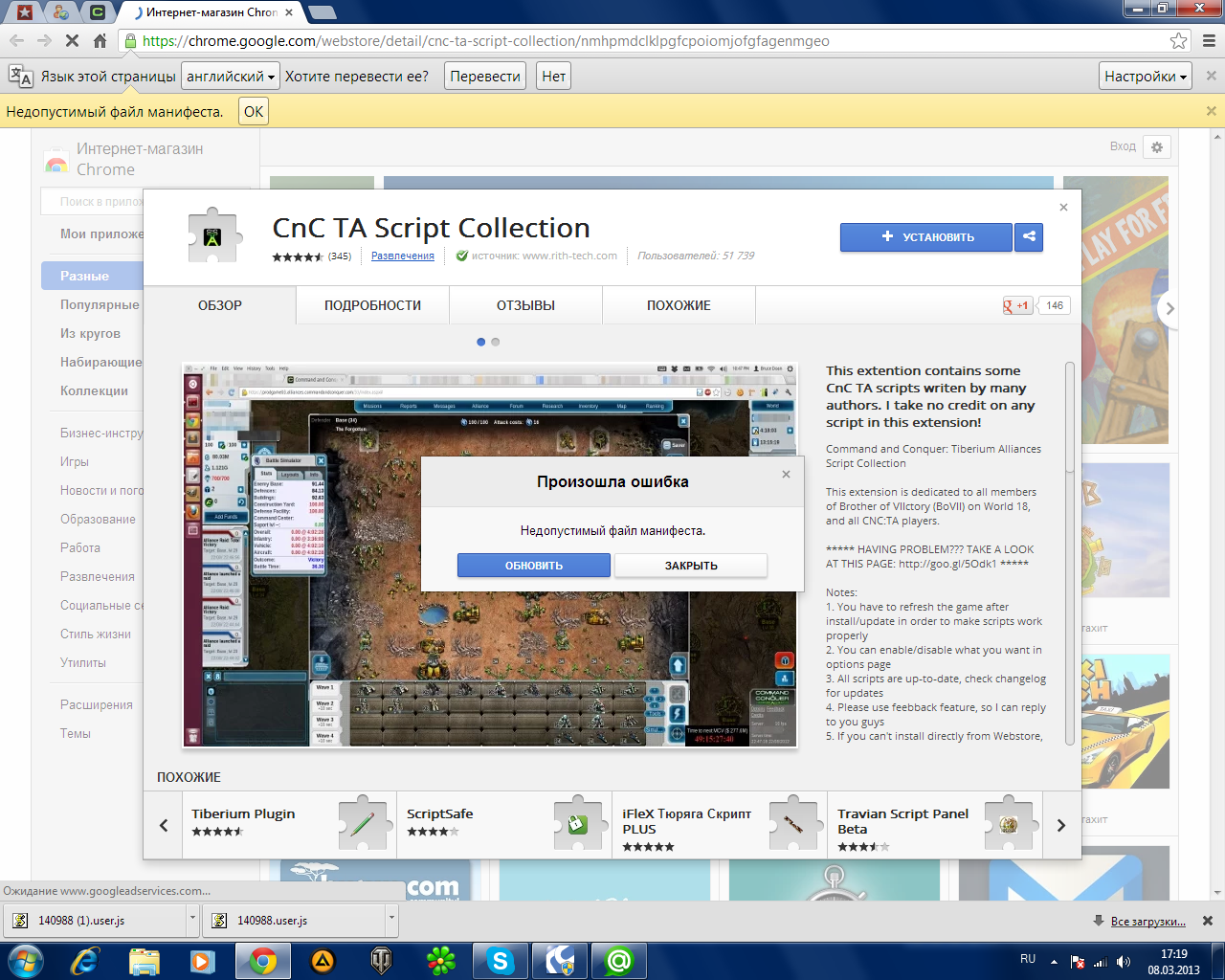Open Skype from the taskbar
The image size is (1225, 980).
(501, 961)
